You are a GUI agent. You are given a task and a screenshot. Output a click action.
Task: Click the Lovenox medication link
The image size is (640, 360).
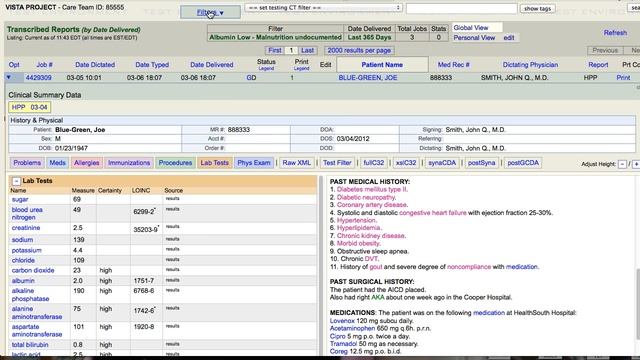(x=342, y=321)
